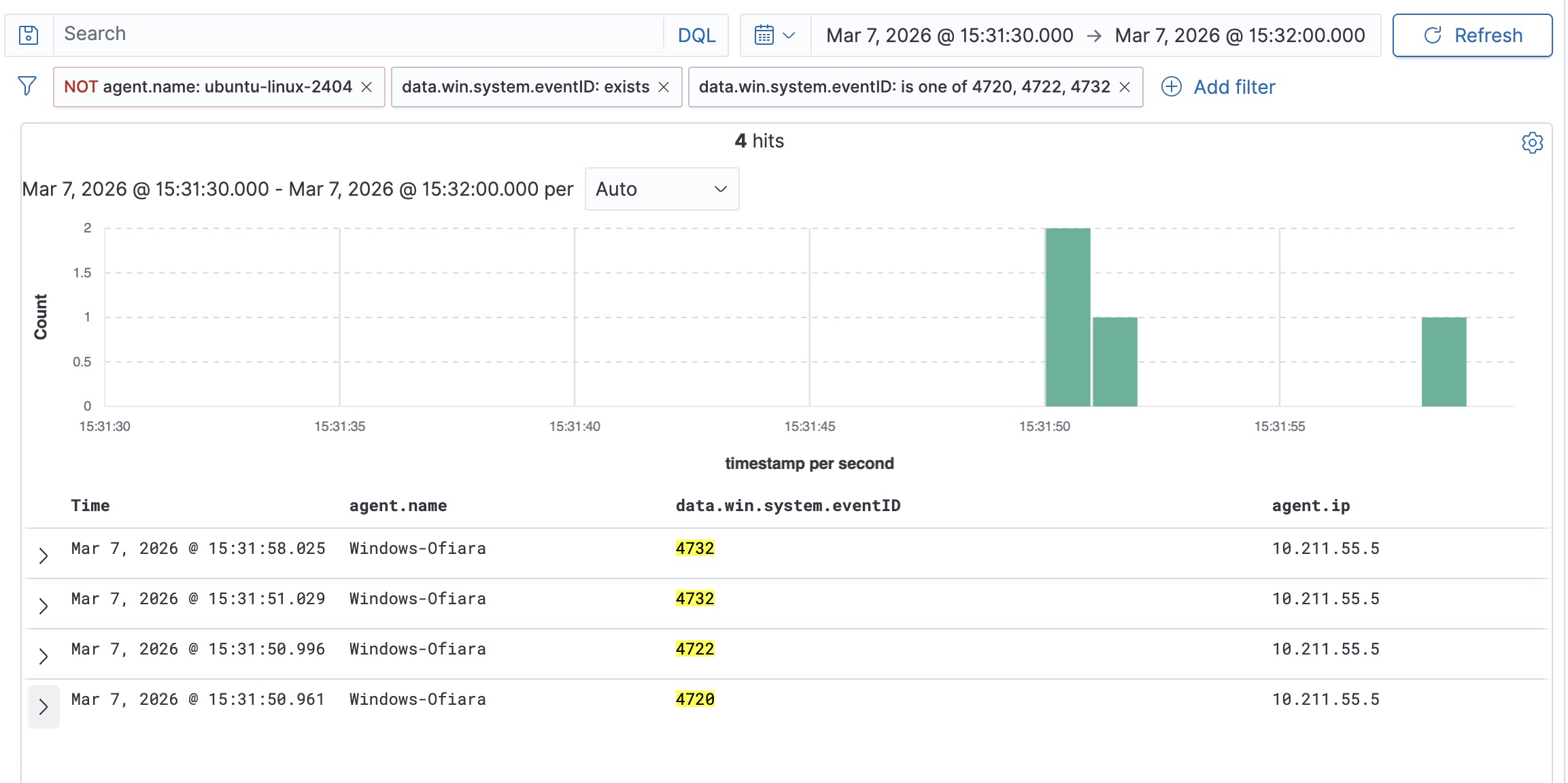Screen dimensions: 1568x783
Task: Click the Add filter plus icon
Action: click(1171, 87)
